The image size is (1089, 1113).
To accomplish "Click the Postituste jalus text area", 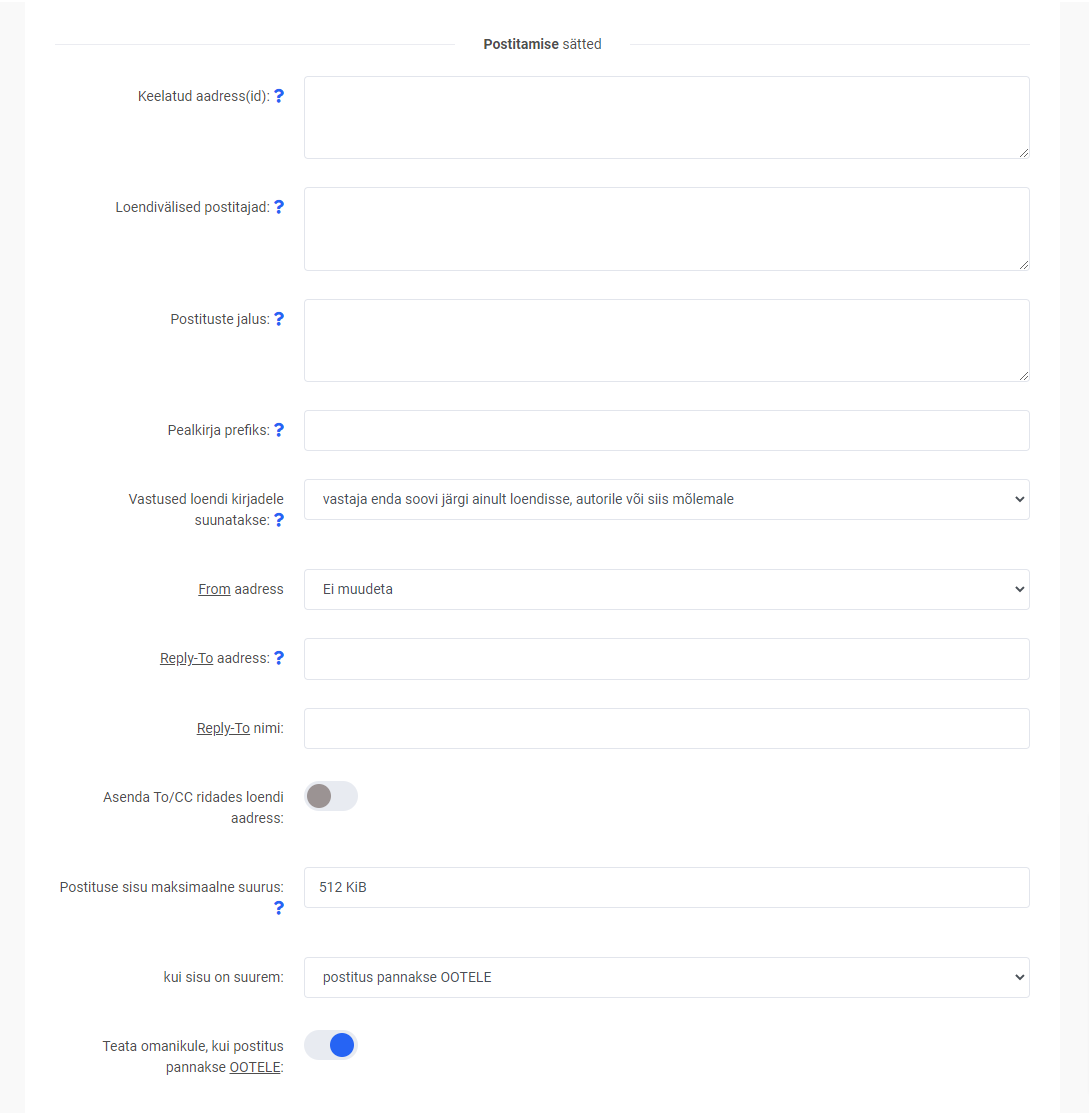I will pyautogui.click(x=666, y=340).
